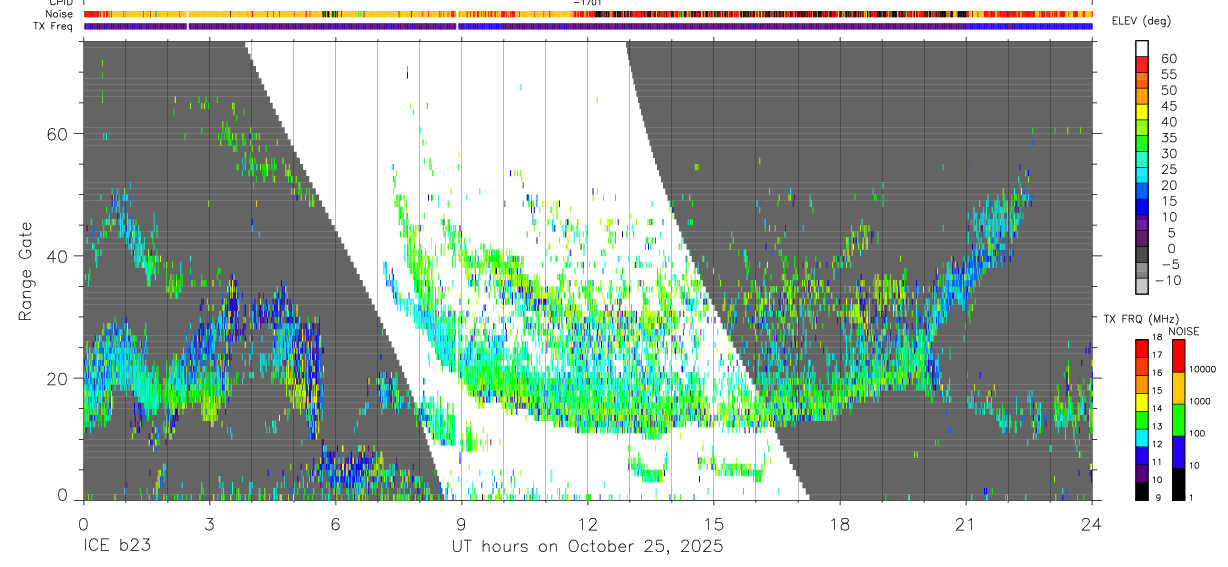Click the '18' tick on UT hours axis
The height and width of the screenshot is (567, 1228).
tap(840, 524)
